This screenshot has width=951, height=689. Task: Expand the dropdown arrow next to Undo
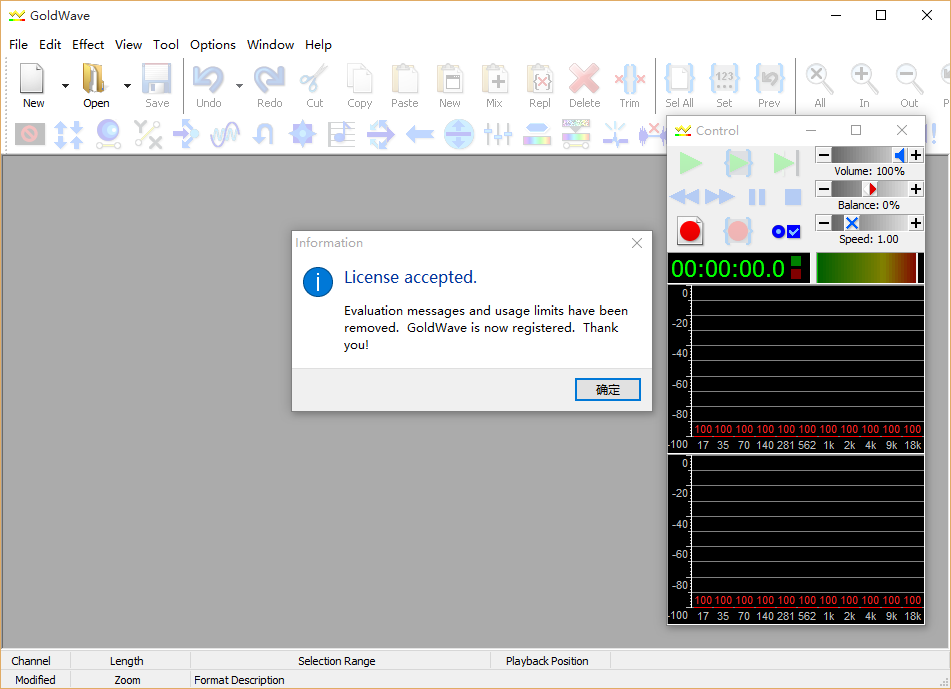click(x=239, y=86)
